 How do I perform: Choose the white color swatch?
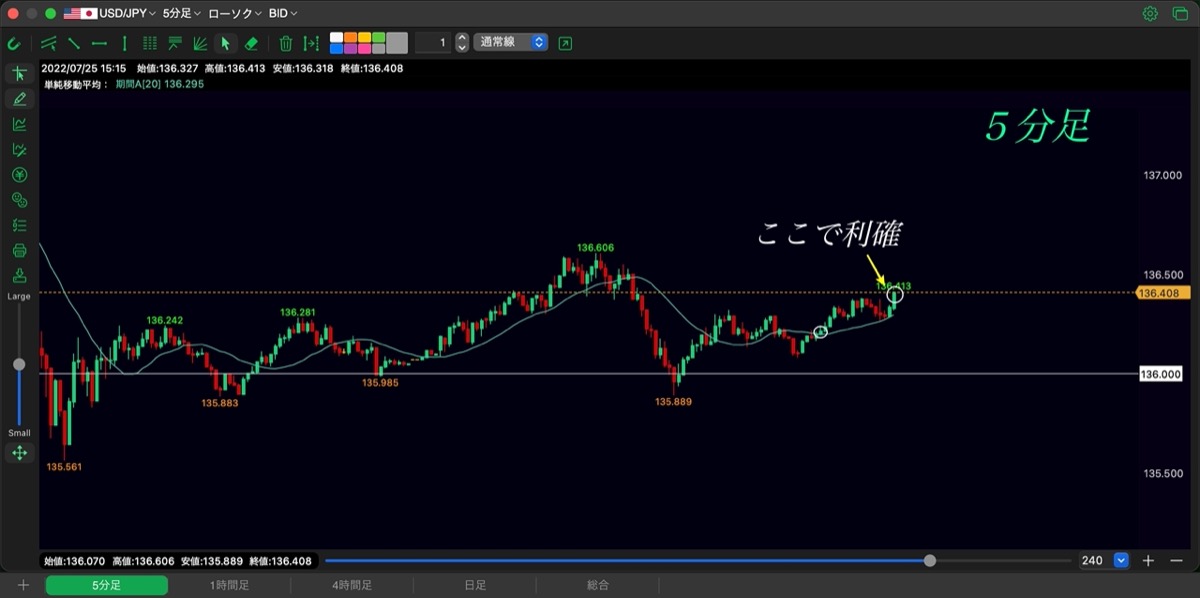tap(336, 38)
